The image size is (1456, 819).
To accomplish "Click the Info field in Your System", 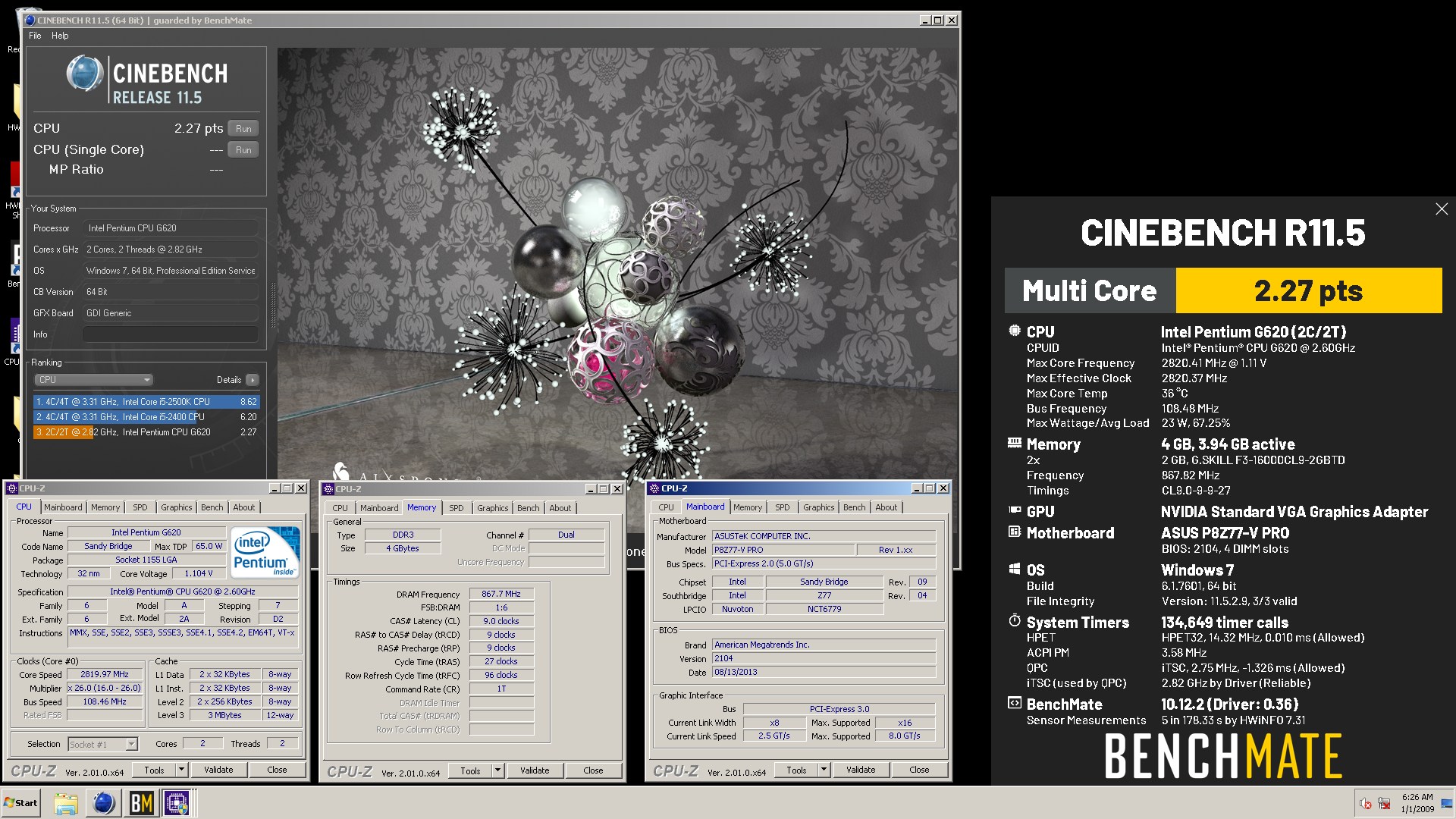I will 170,334.
